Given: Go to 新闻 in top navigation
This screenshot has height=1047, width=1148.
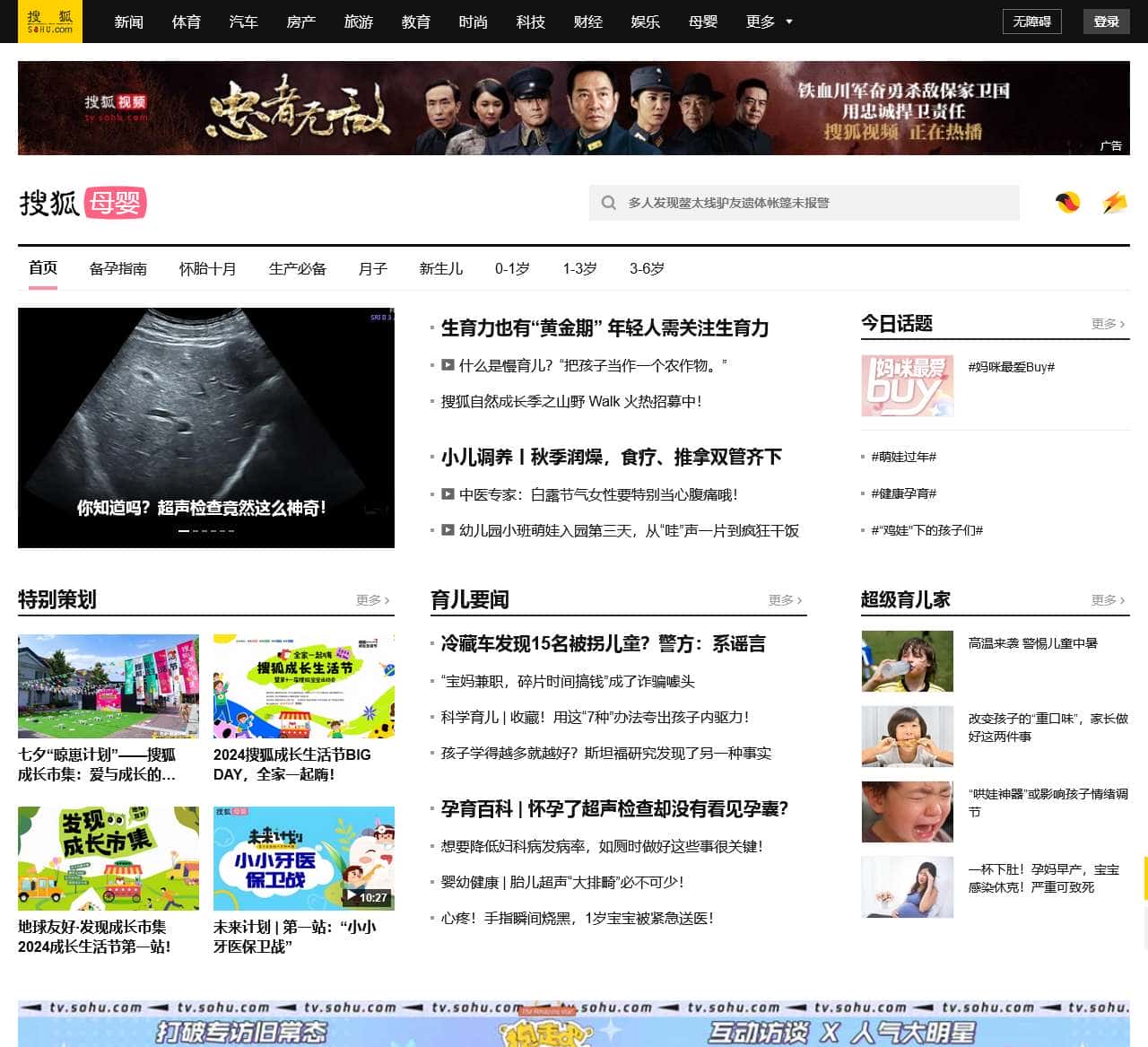Looking at the screenshot, I should (129, 22).
